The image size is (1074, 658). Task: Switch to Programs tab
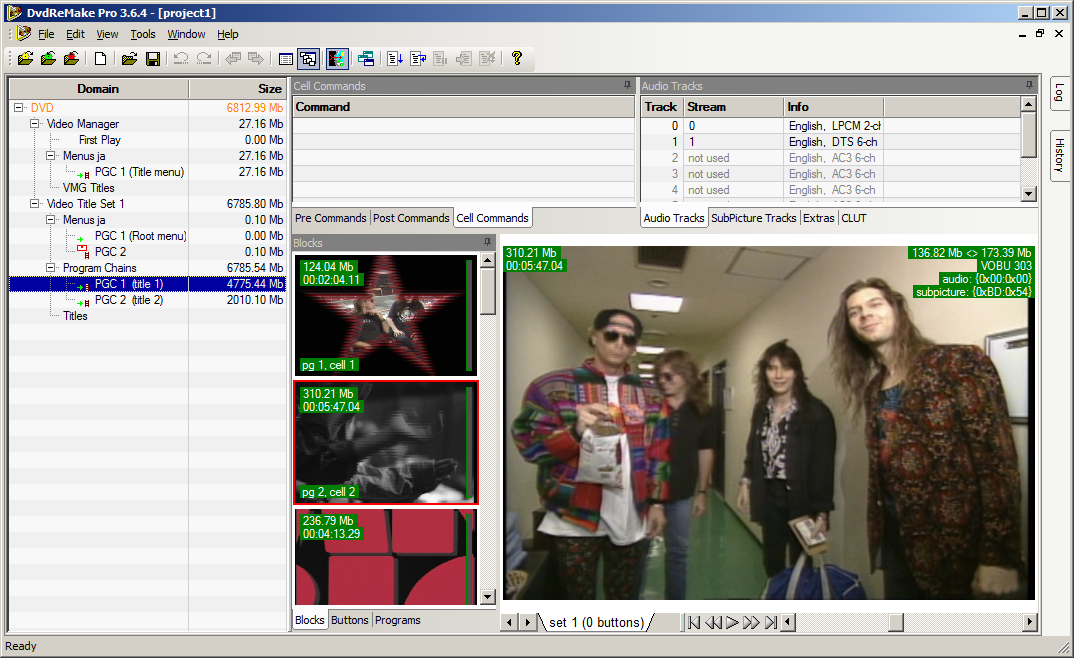click(397, 620)
